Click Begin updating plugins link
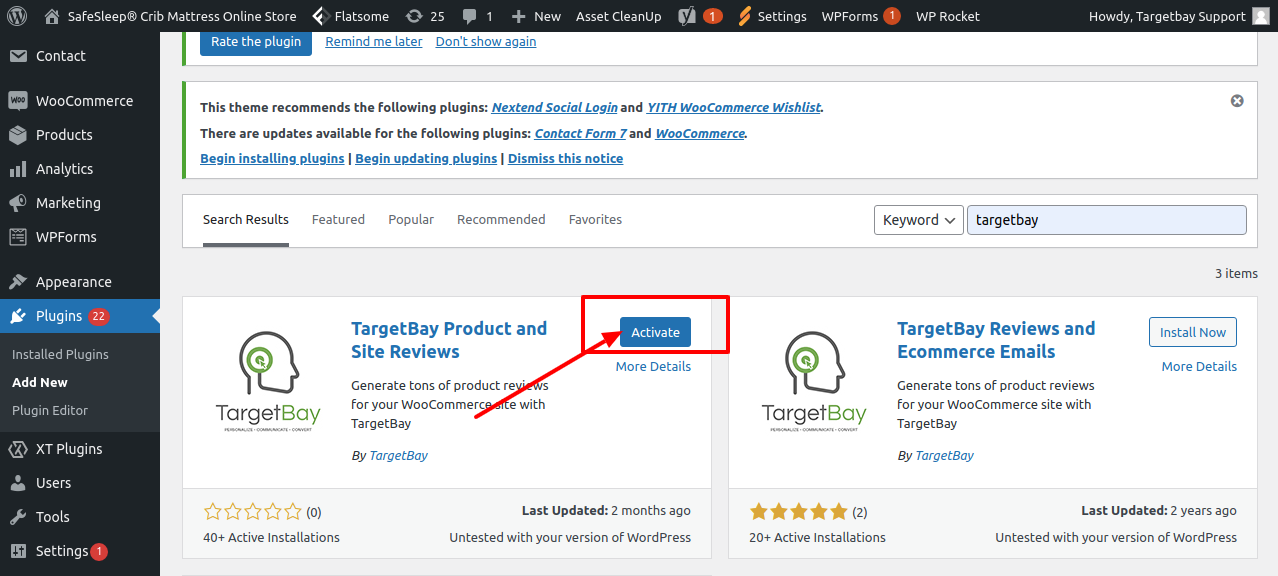Screen dimensions: 1278x576 tap(426, 159)
